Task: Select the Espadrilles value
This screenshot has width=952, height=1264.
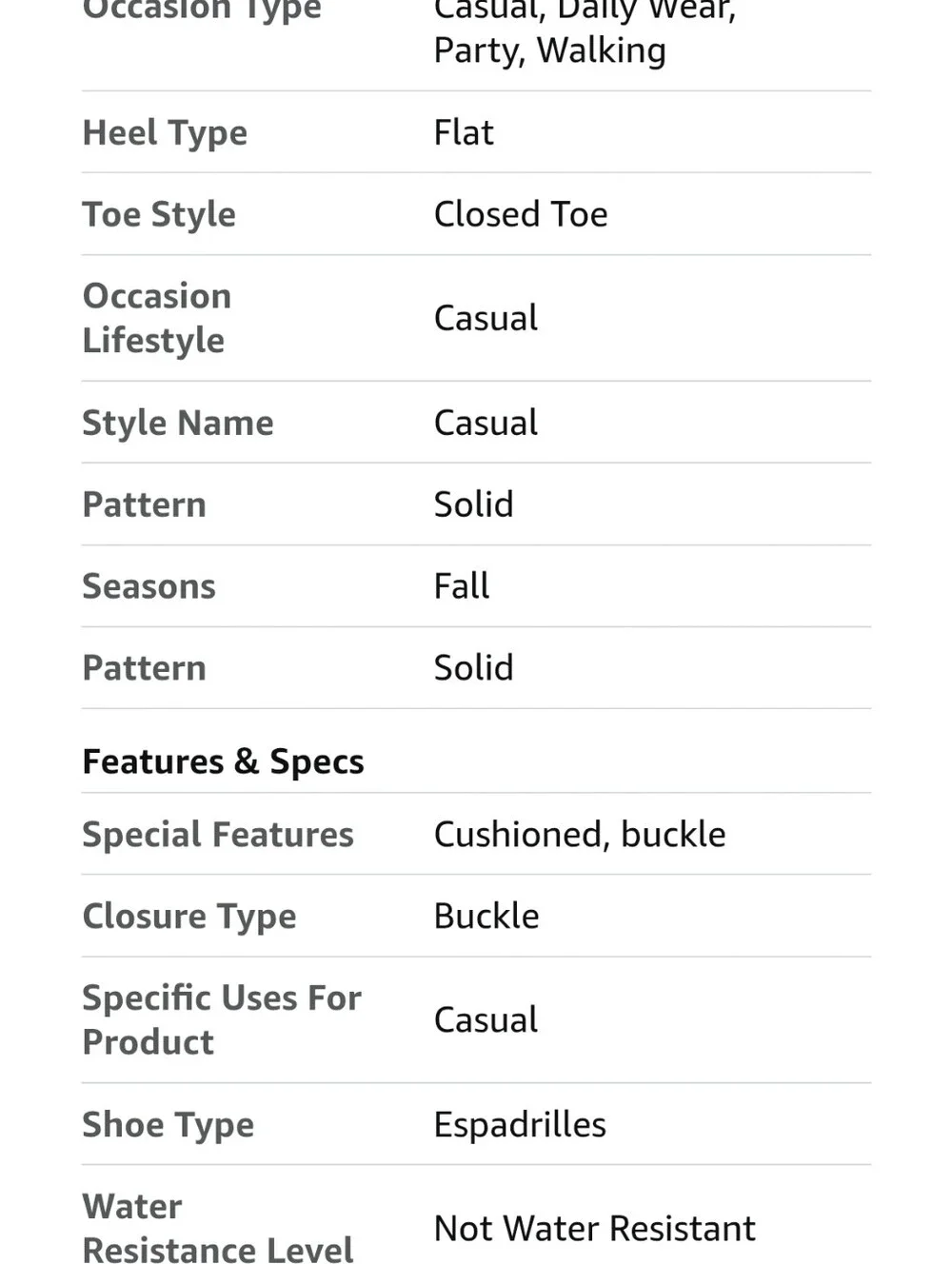Action: pos(520,1125)
